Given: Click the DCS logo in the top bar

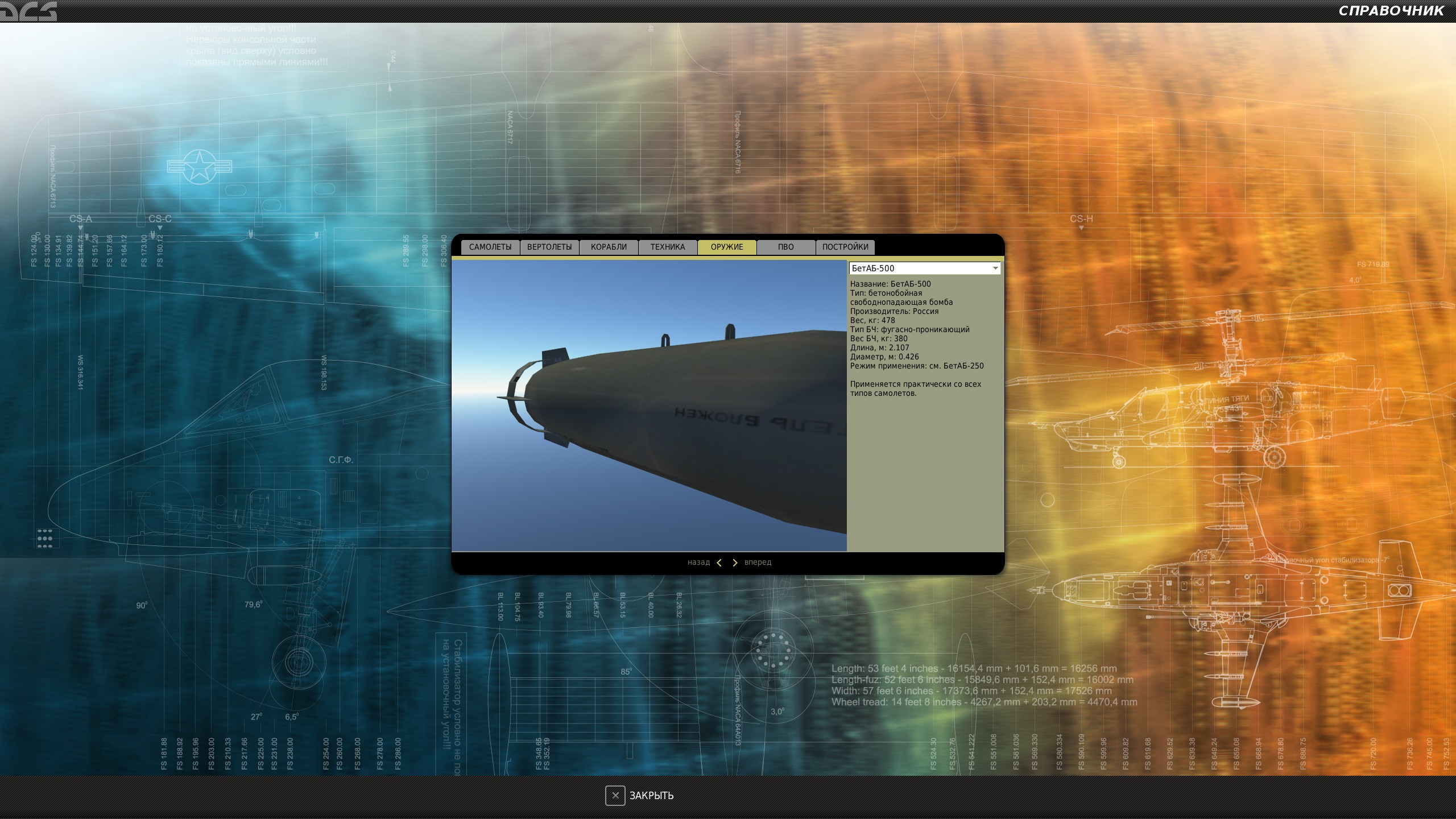Looking at the screenshot, I should 28,11.
